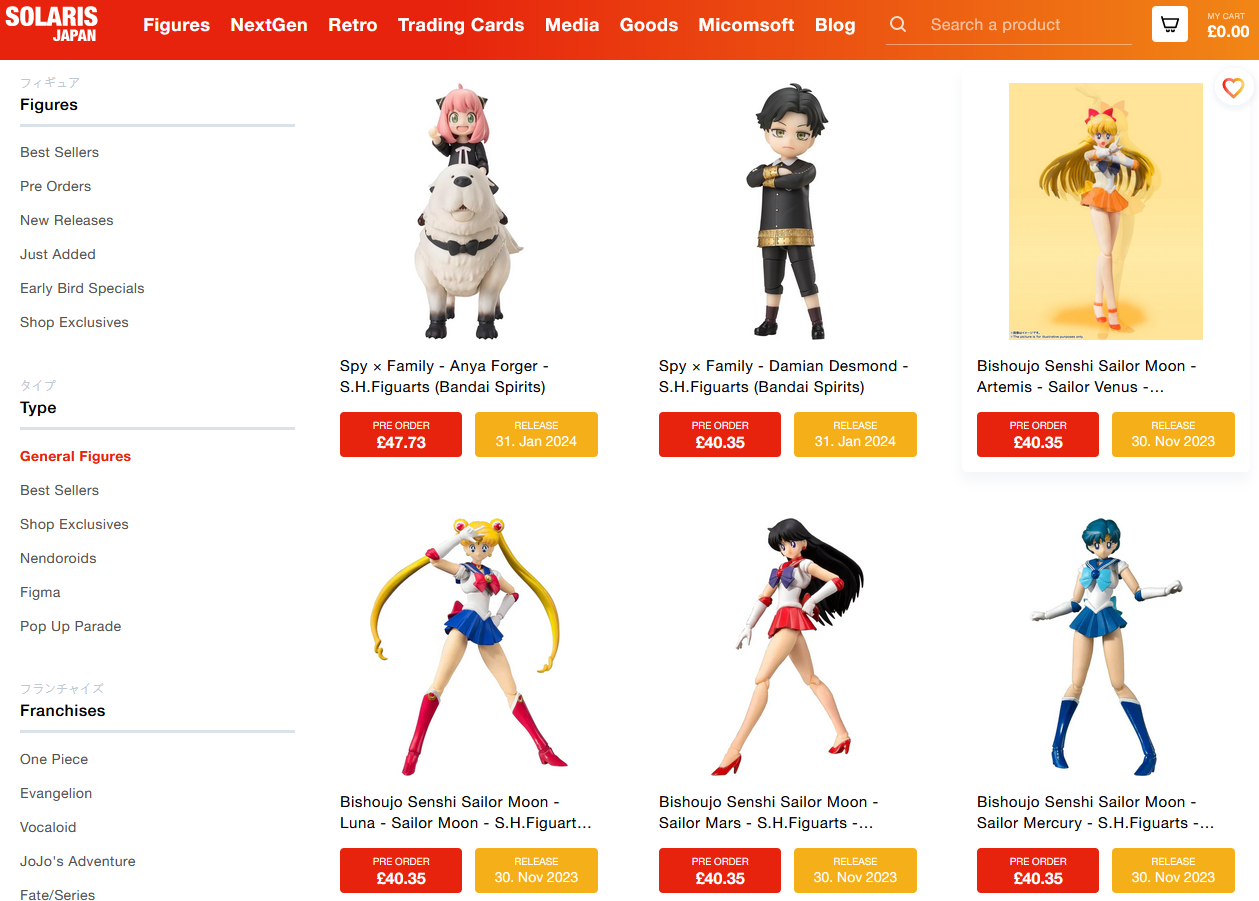This screenshot has height=901, width=1259.
Task: Browse the Evangelion franchise
Action: [56, 793]
